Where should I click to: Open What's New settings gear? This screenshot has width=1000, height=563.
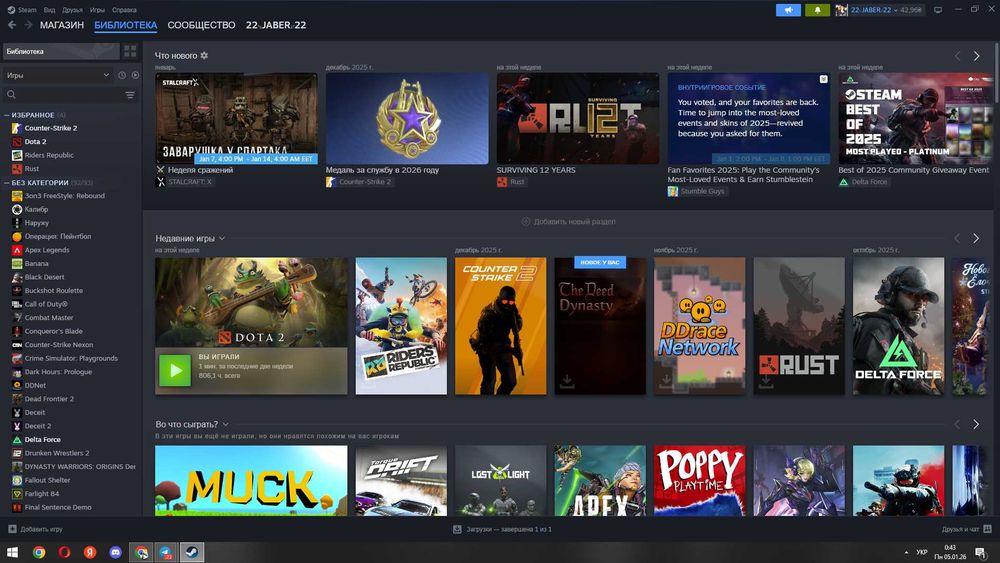coord(204,55)
